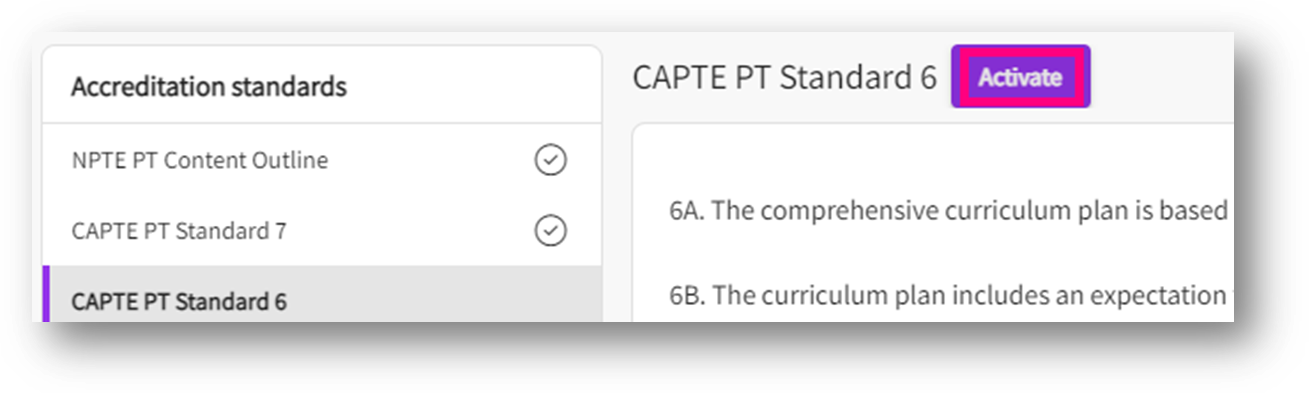Click the checkmark circle next to CAPTE PT Standard 7

[550, 231]
